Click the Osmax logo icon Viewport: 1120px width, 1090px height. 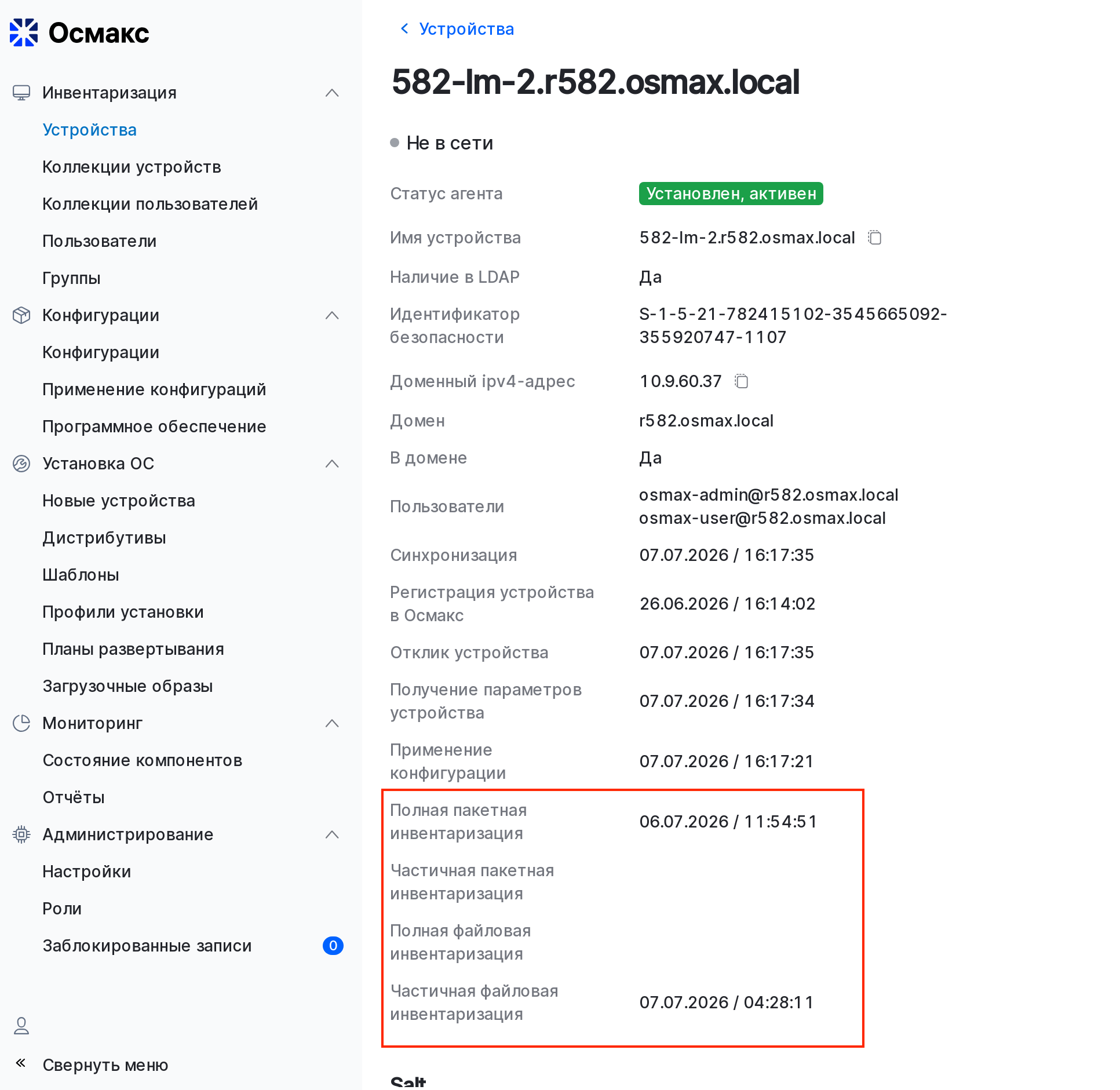click(x=24, y=32)
